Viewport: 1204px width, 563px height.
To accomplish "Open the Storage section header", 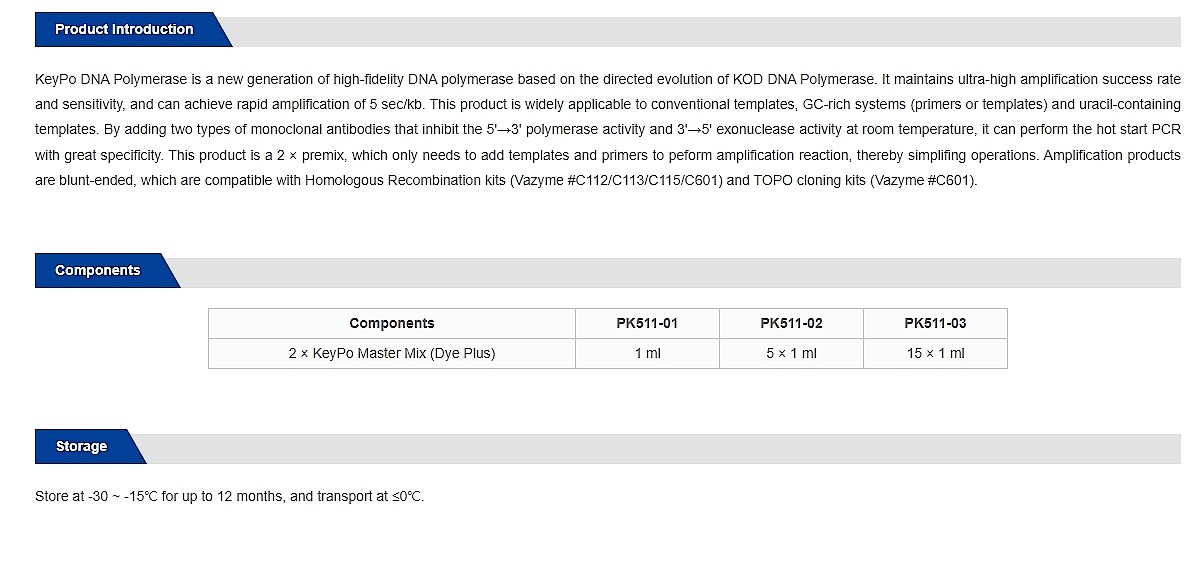I will click(81, 447).
